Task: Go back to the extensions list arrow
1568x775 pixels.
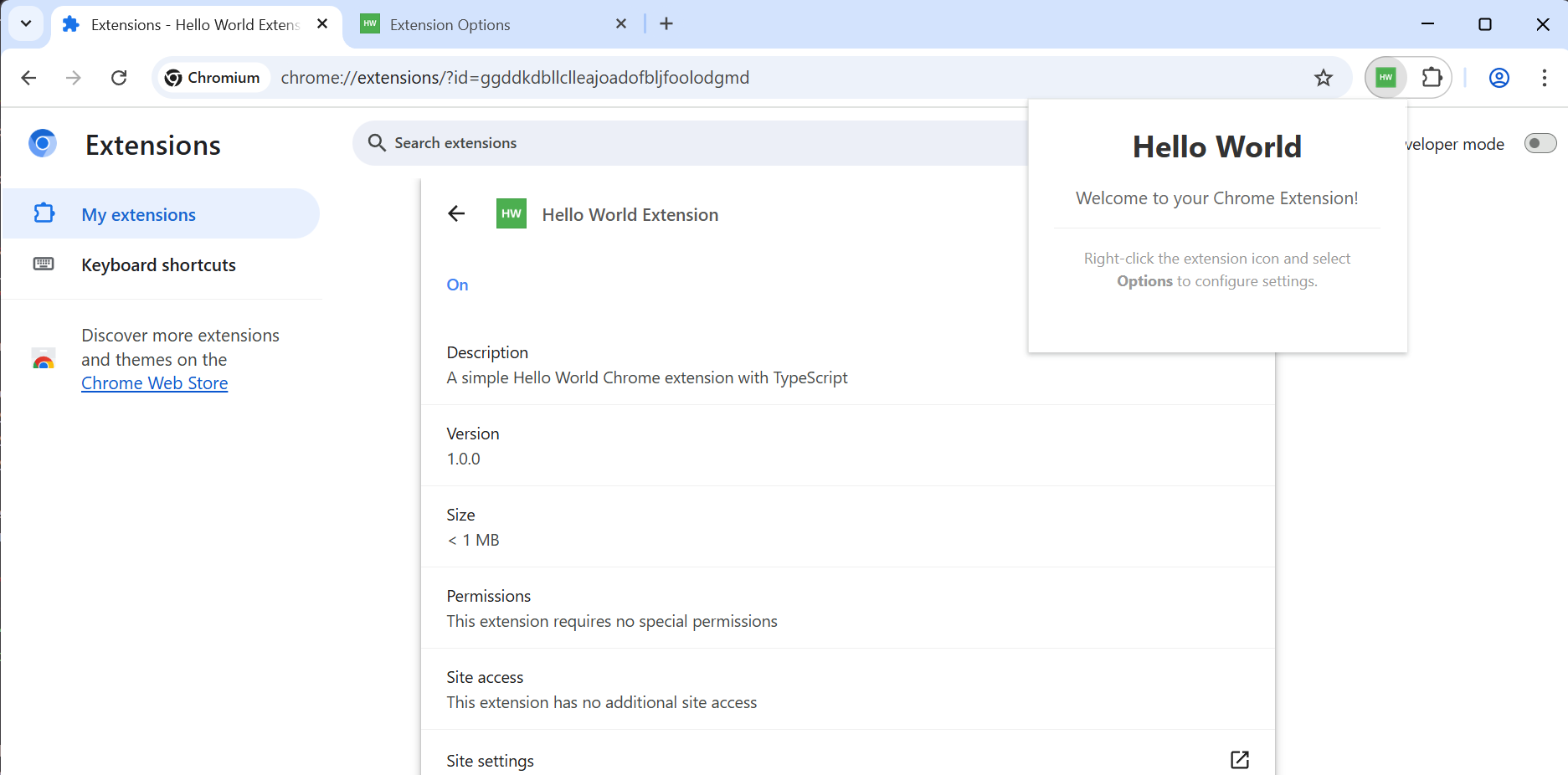Action: 456,214
